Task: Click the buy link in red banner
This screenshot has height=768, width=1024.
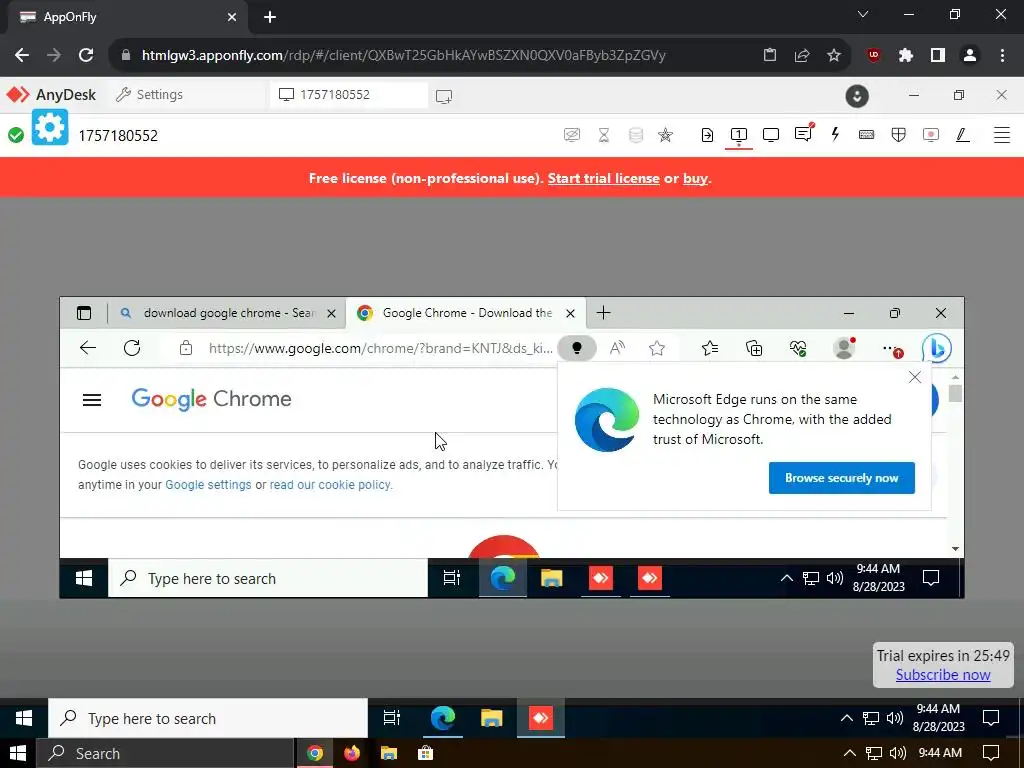Action: 695,178
